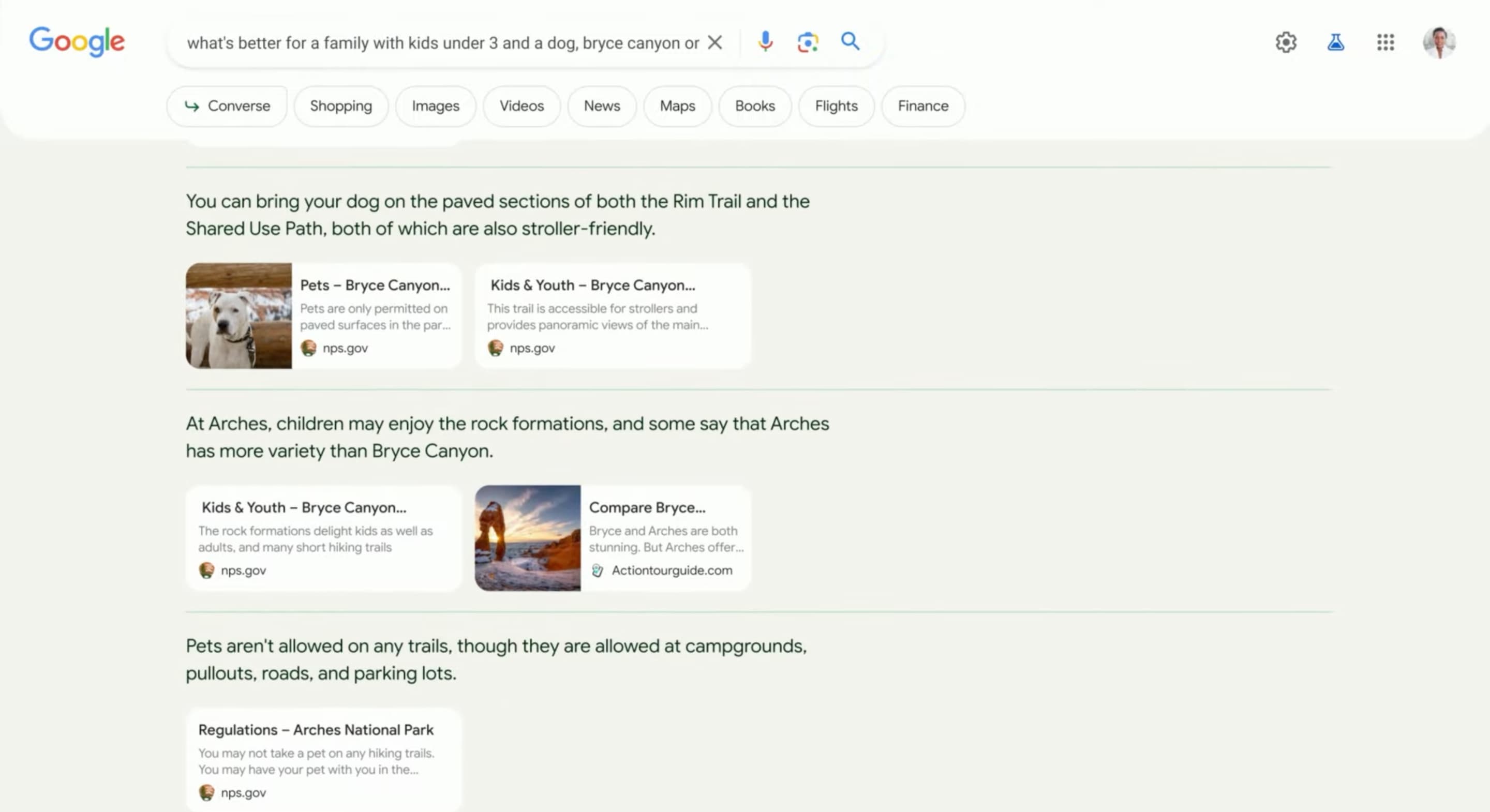Switch to the Images tab
This screenshot has height=812, width=1490.
(435, 106)
